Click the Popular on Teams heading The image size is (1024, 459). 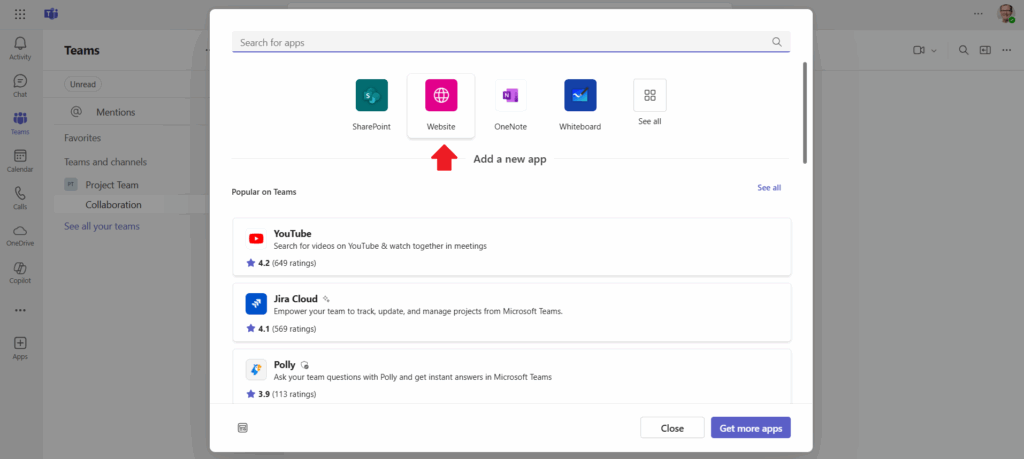(x=264, y=192)
